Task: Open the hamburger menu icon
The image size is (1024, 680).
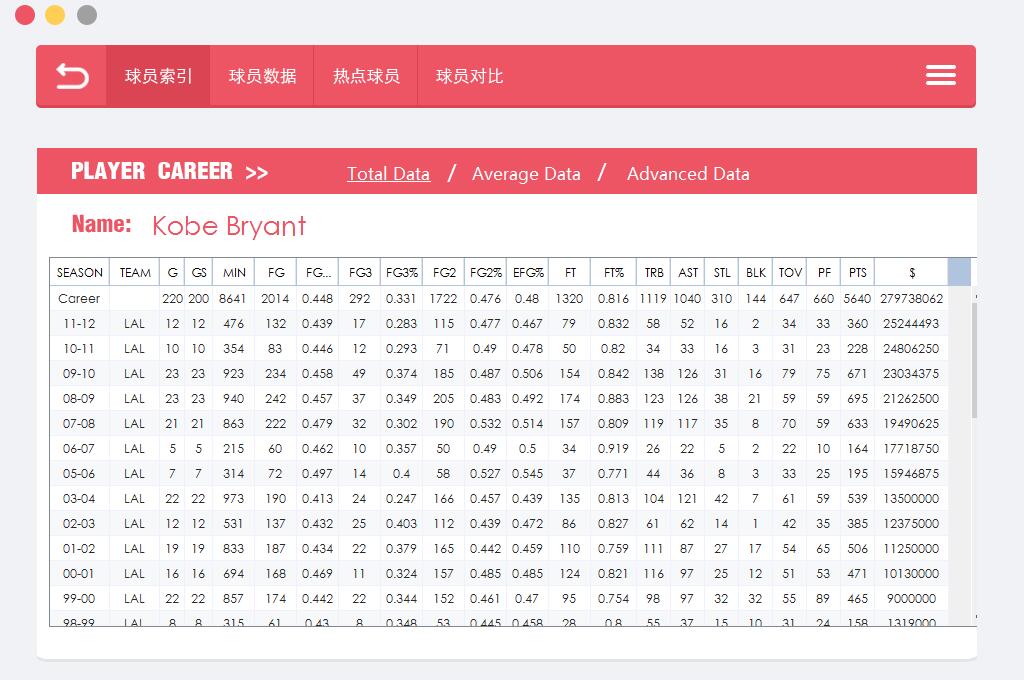Action: pos(940,75)
